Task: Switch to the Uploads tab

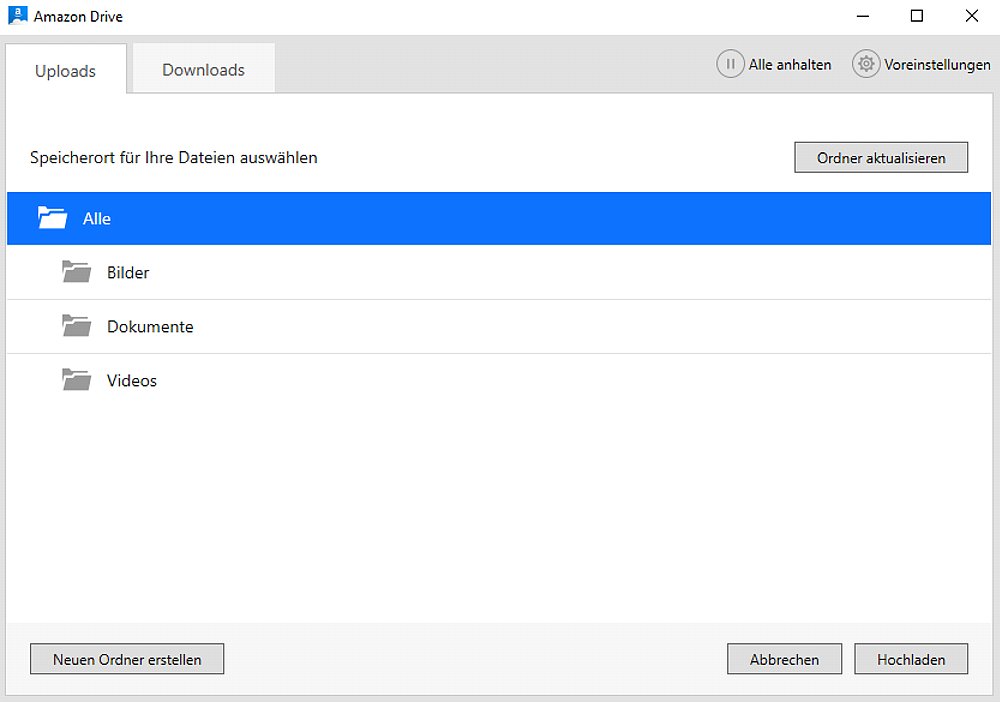Action: pos(66,70)
